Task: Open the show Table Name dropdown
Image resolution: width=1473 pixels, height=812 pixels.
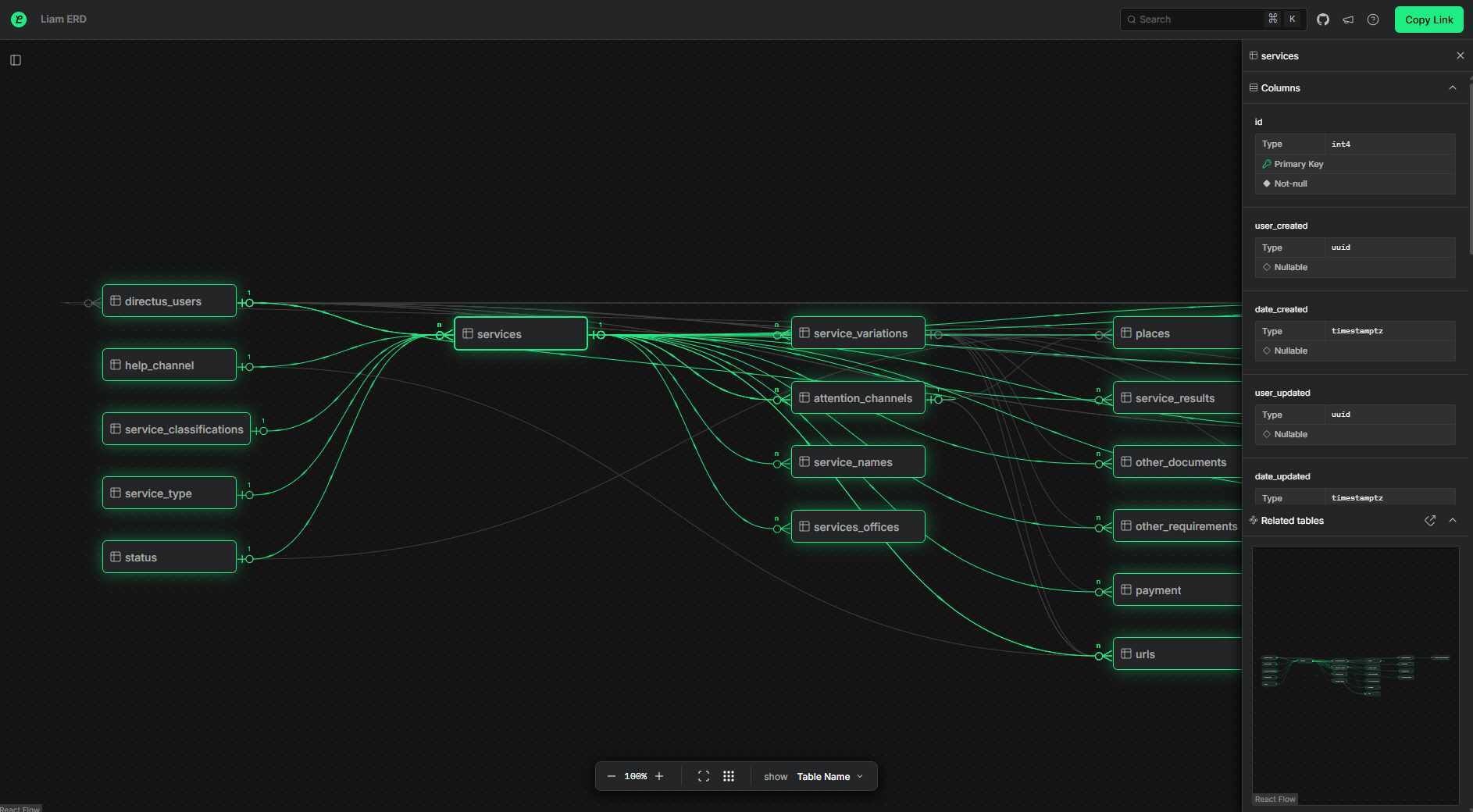Action: pos(829,776)
